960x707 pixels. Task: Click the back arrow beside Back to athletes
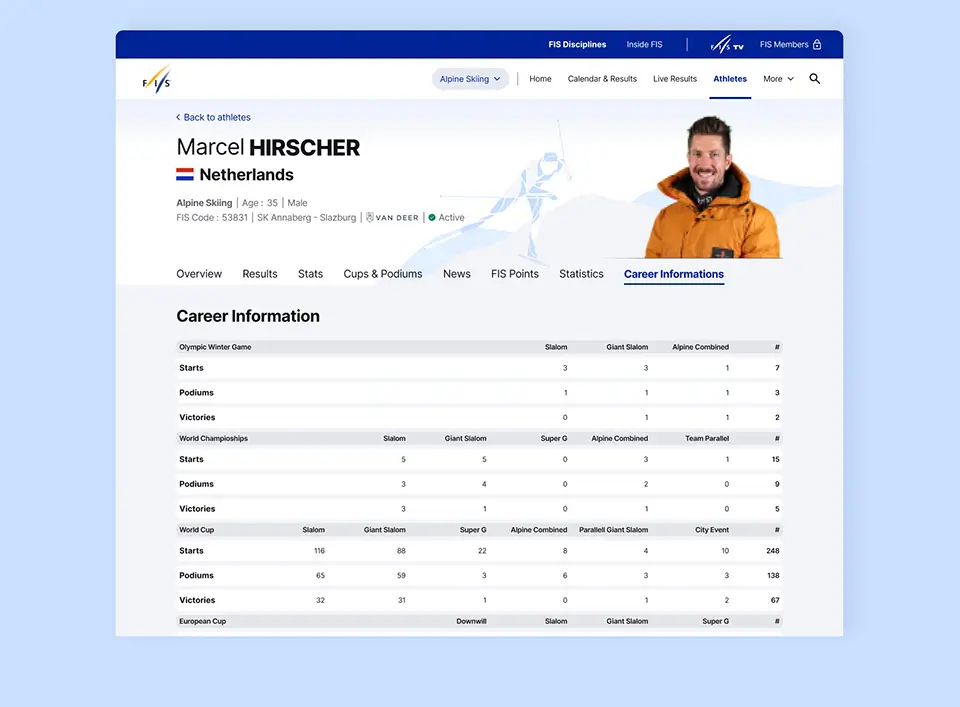click(179, 118)
